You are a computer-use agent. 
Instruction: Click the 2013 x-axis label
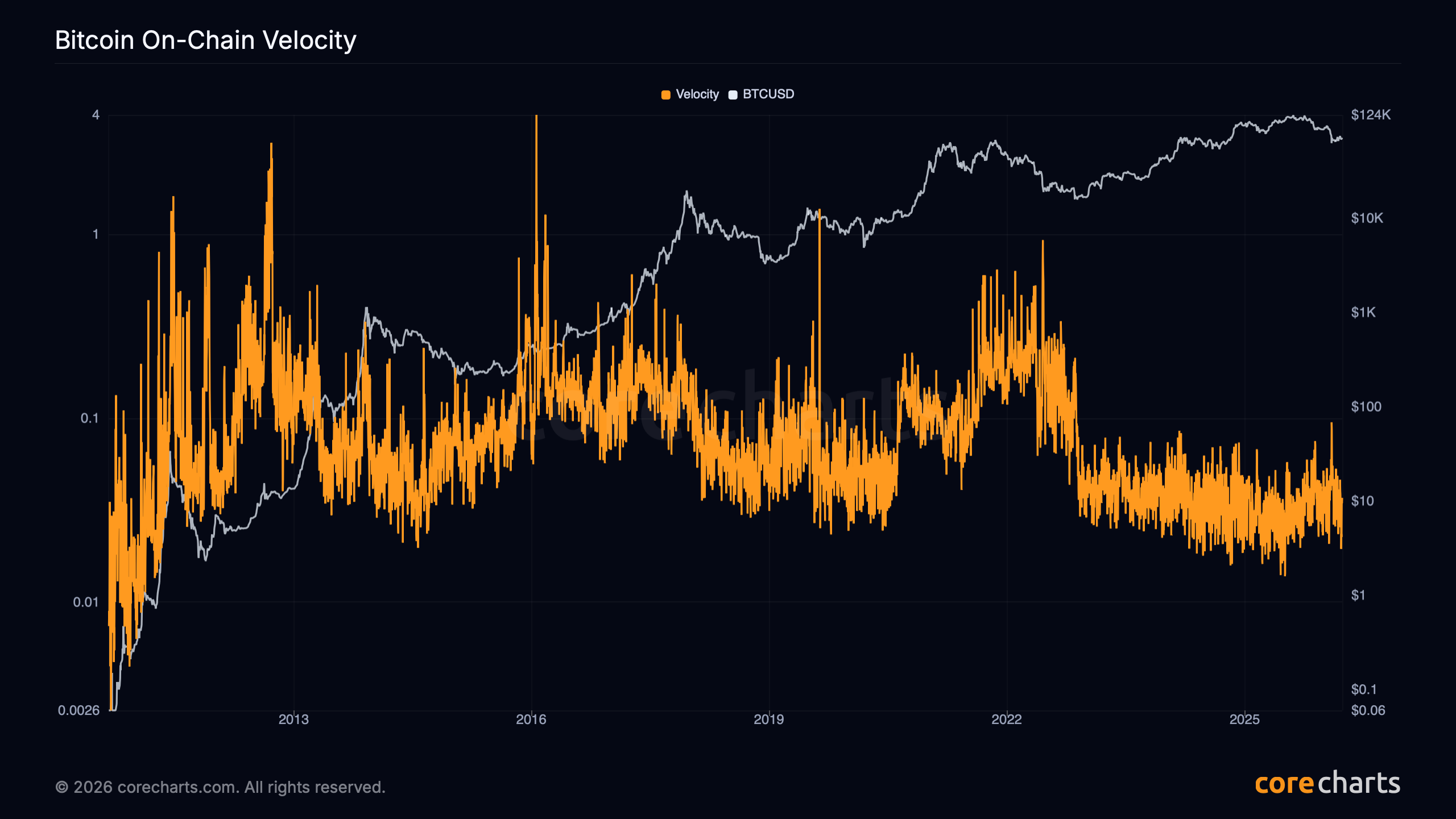[x=293, y=719]
